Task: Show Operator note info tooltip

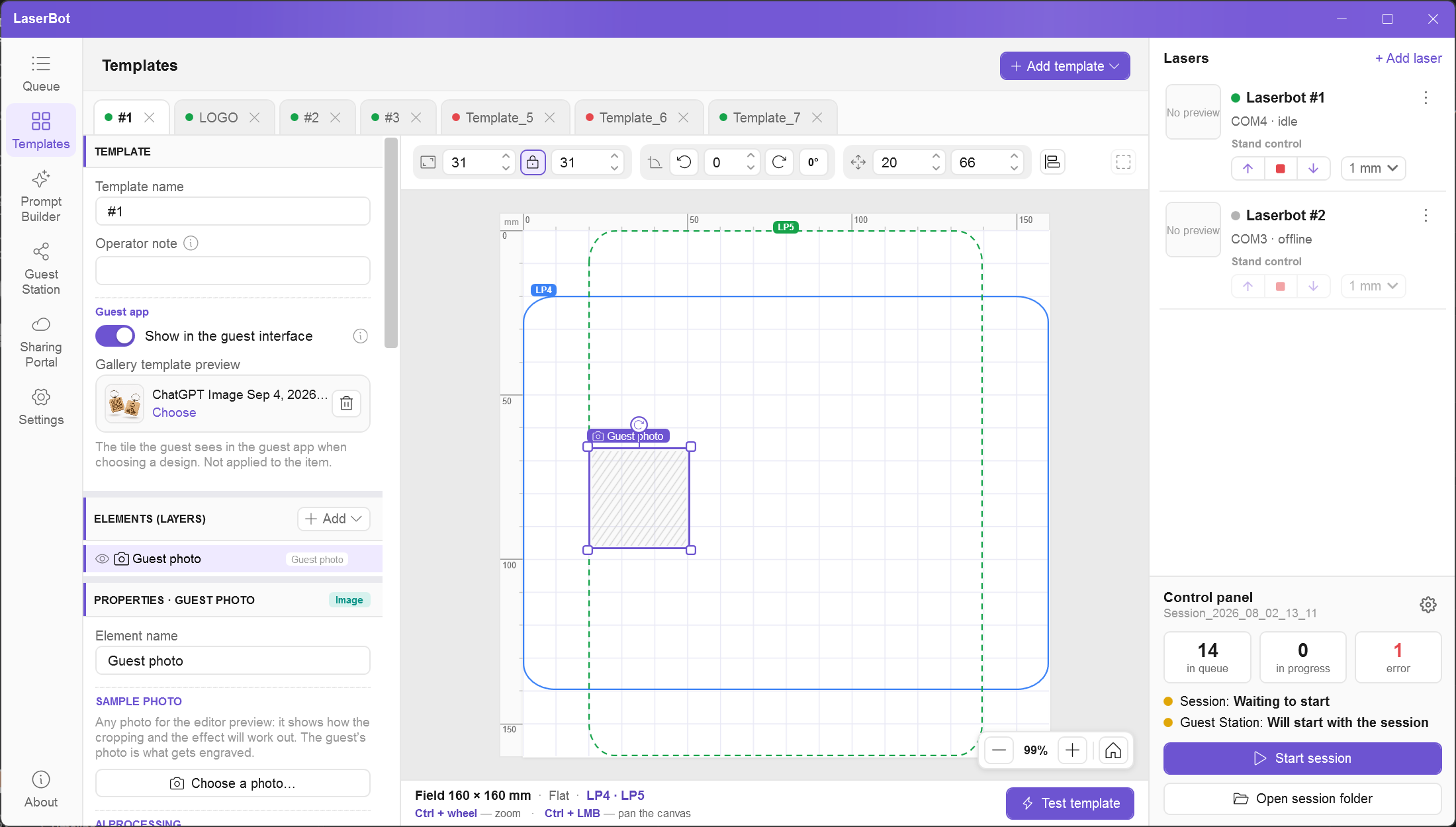Action: pyautogui.click(x=191, y=243)
